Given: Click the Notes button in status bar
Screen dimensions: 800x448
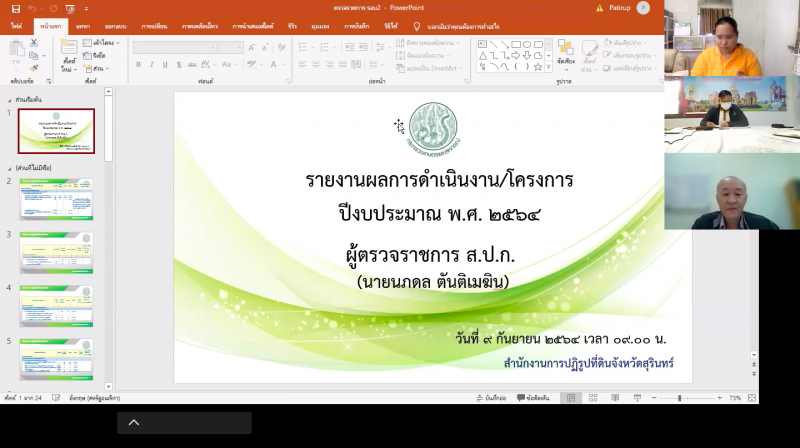Looking at the screenshot, I should 491,398.
